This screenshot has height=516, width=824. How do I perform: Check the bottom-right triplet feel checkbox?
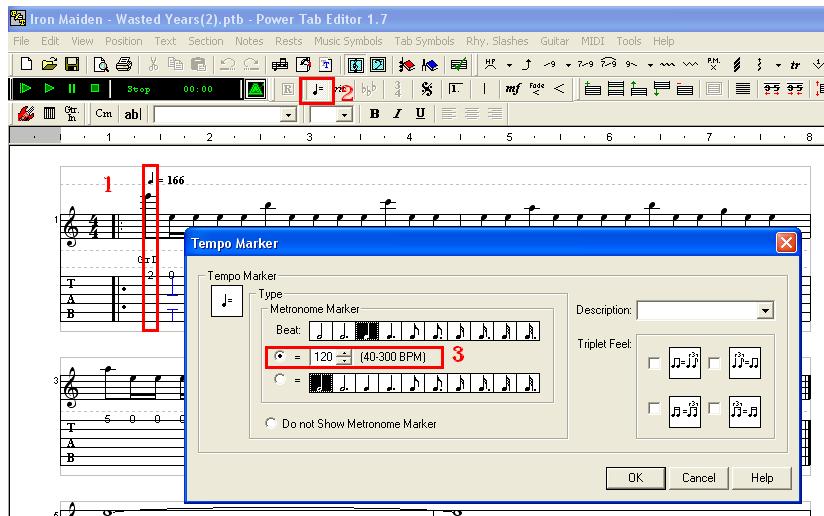[714, 408]
